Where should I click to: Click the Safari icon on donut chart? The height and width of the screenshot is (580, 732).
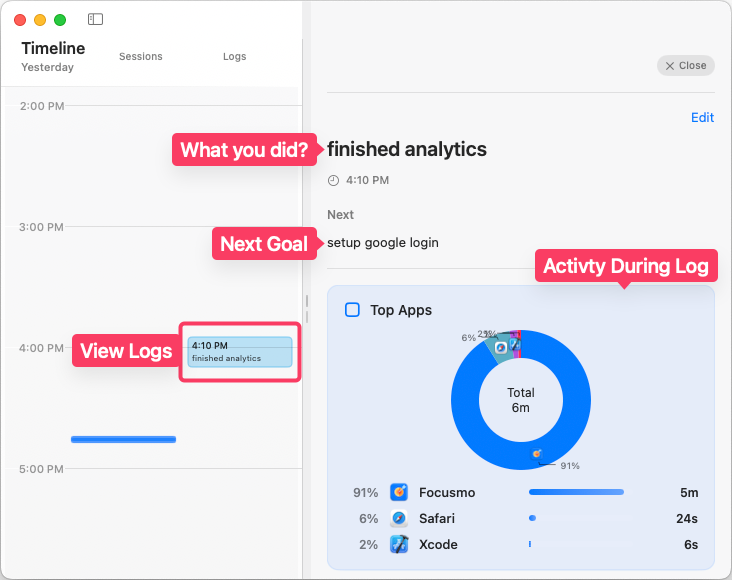[x=500, y=346]
